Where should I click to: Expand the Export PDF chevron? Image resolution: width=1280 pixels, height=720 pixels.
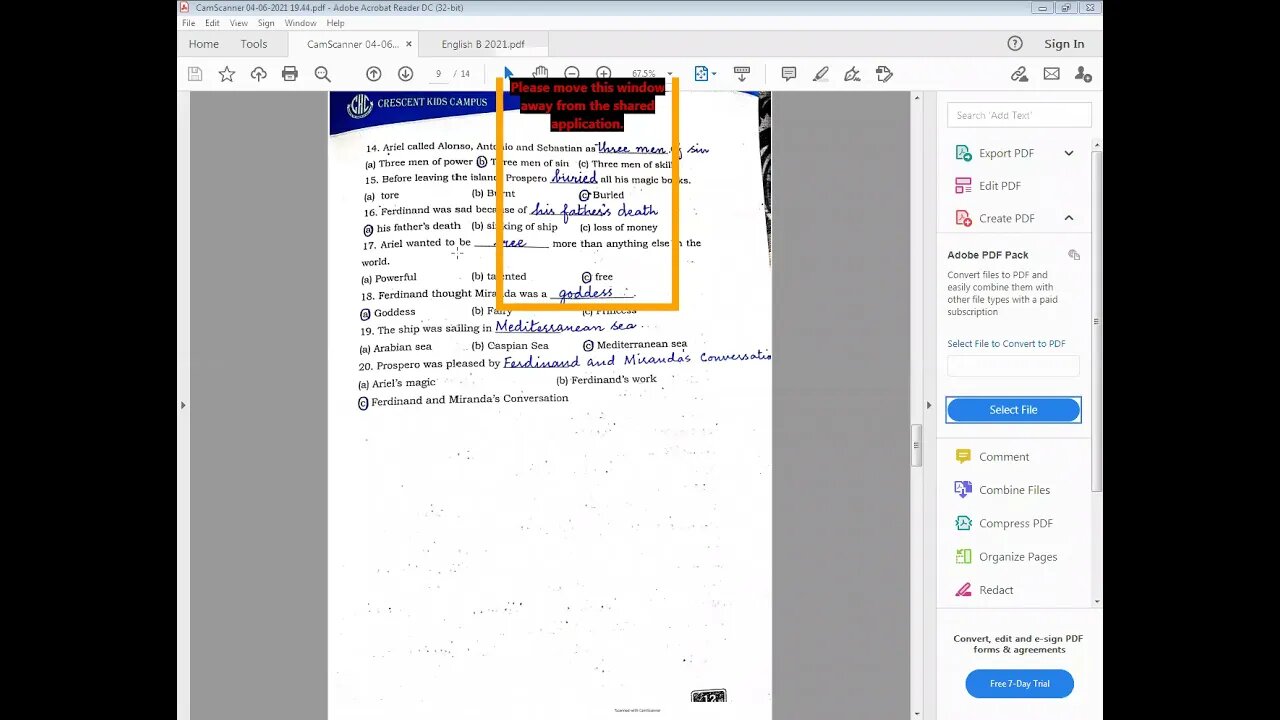pyautogui.click(x=1069, y=153)
